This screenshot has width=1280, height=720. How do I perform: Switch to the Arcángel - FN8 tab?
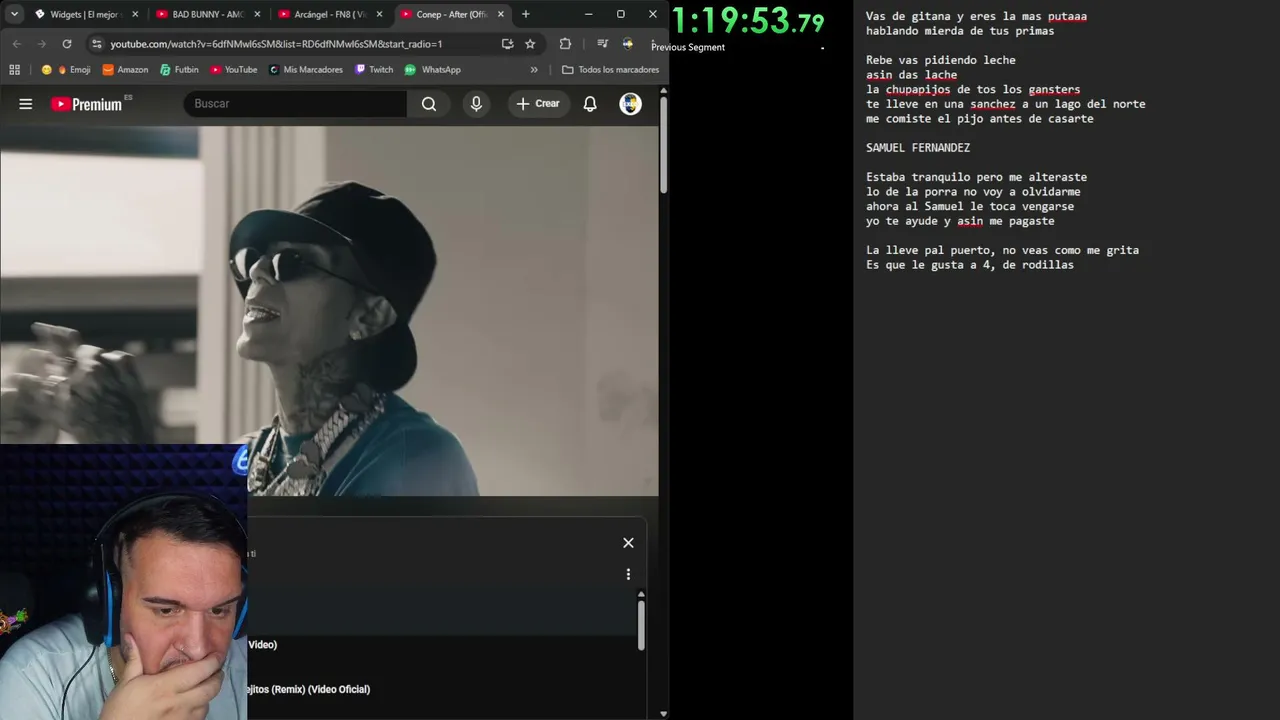pyautogui.click(x=329, y=14)
